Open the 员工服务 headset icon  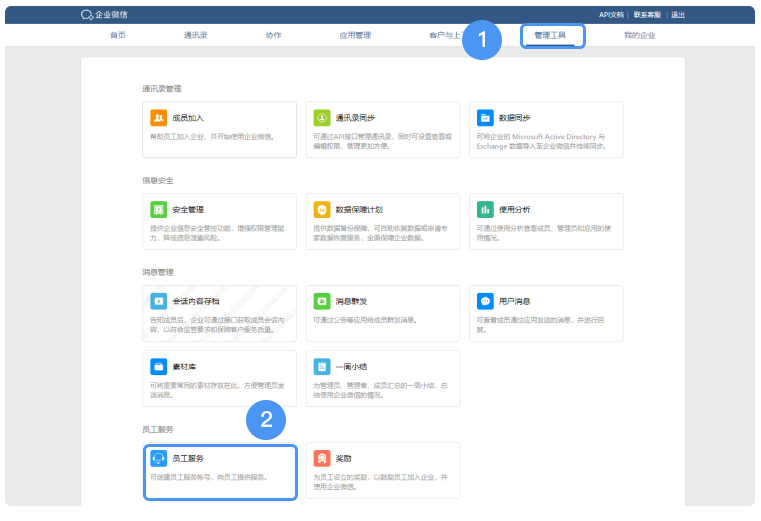tap(158, 458)
